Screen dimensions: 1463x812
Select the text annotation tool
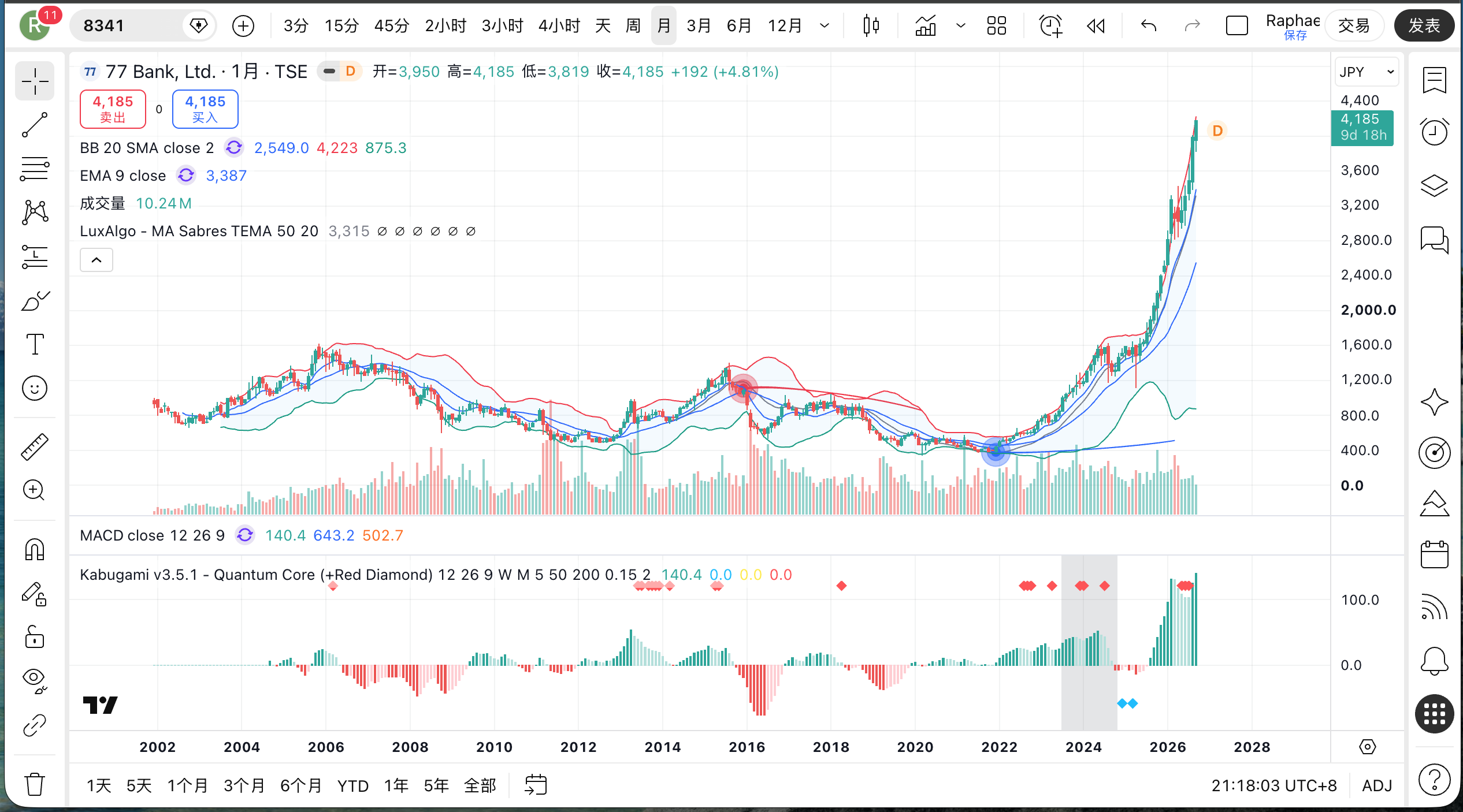(35, 344)
